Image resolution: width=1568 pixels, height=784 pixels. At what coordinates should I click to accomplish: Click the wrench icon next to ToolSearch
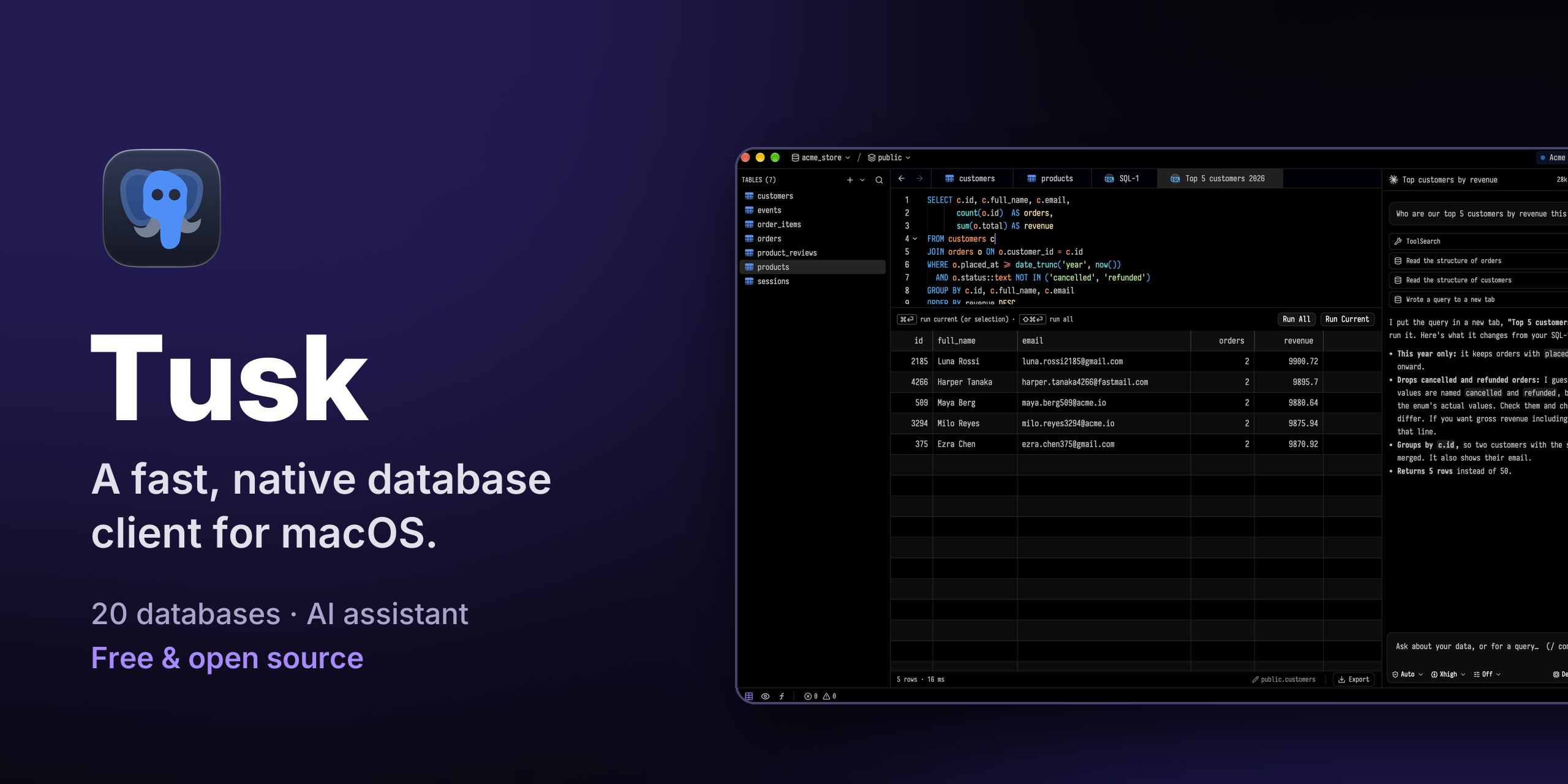point(1398,241)
